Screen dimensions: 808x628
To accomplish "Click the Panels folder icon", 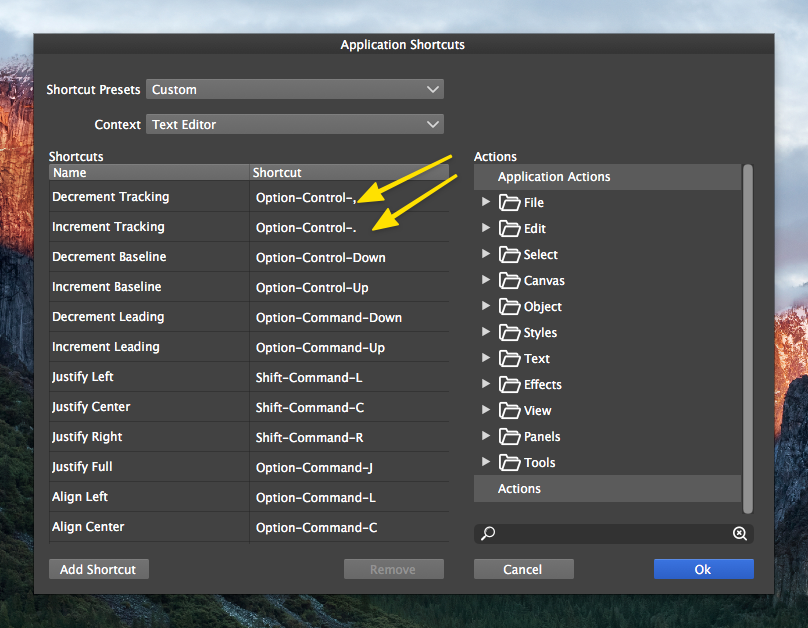I will [x=509, y=437].
